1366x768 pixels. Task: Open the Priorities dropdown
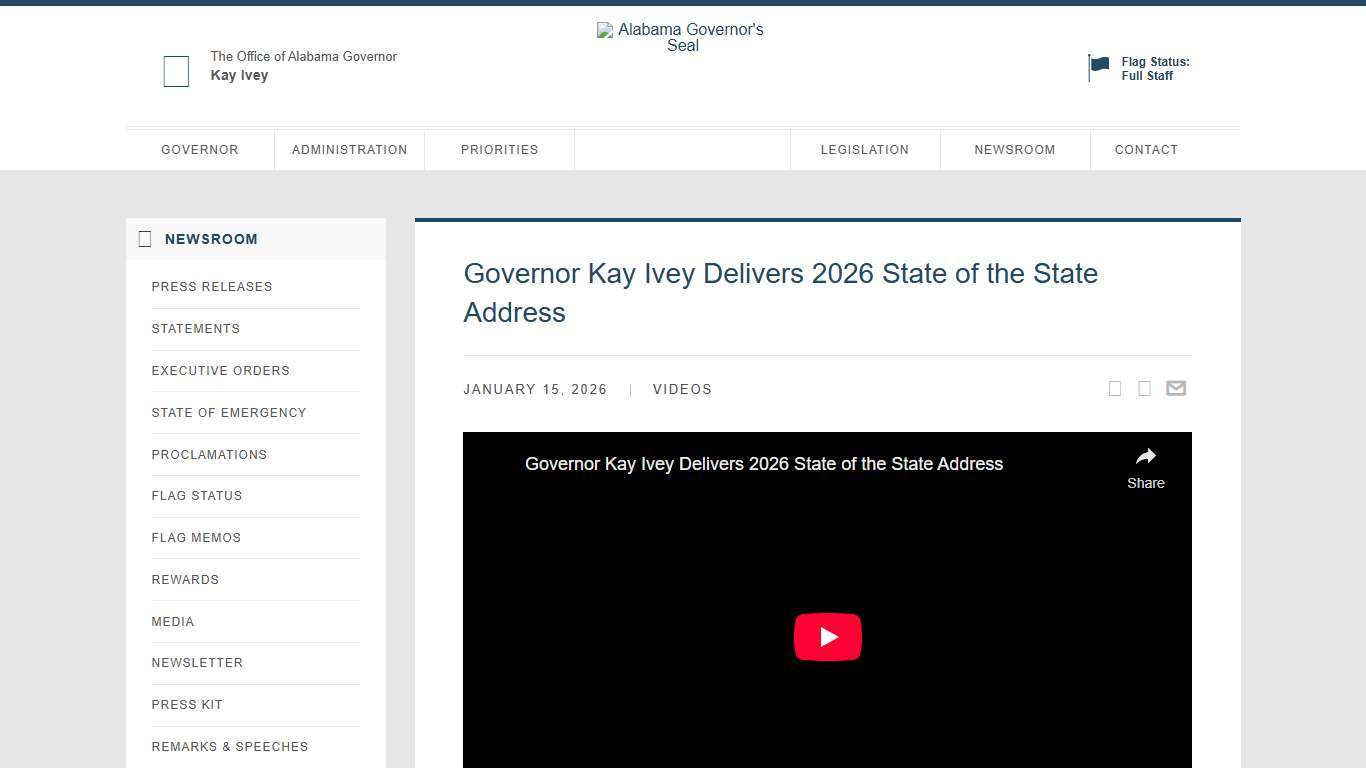[x=499, y=149]
